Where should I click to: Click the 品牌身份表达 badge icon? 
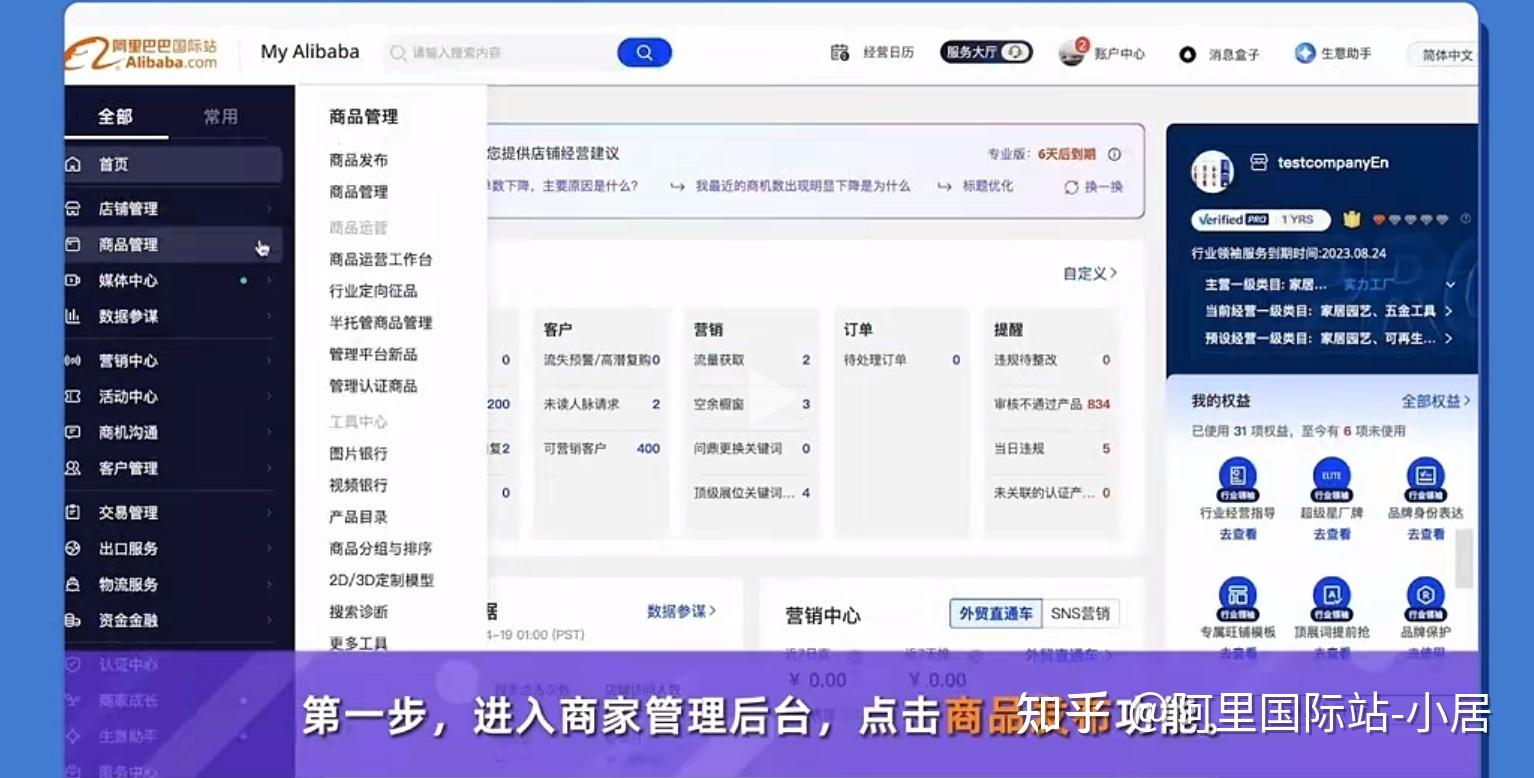[x=1425, y=479]
